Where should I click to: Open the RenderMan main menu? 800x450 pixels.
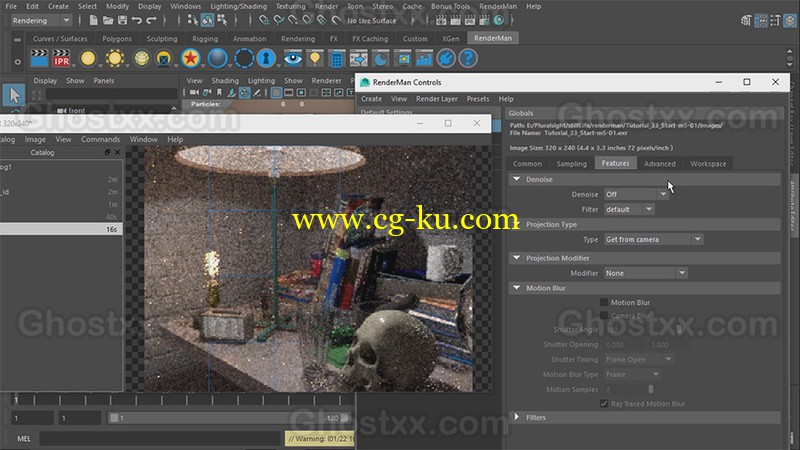(498, 6)
